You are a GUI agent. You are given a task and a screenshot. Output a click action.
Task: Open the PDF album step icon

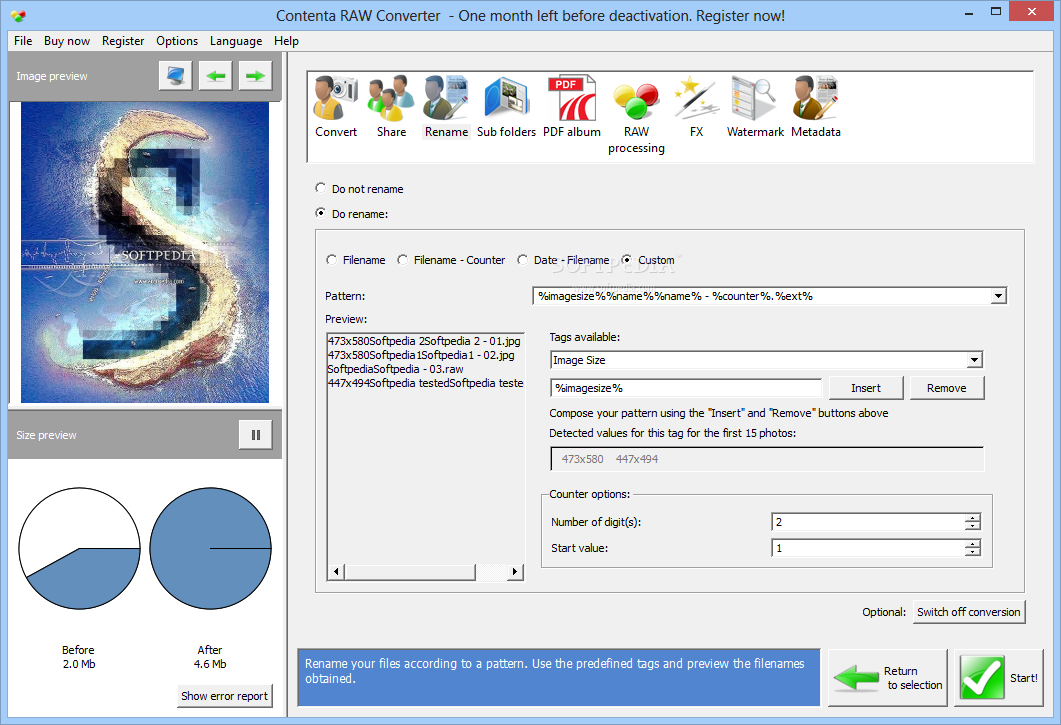click(572, 107)
